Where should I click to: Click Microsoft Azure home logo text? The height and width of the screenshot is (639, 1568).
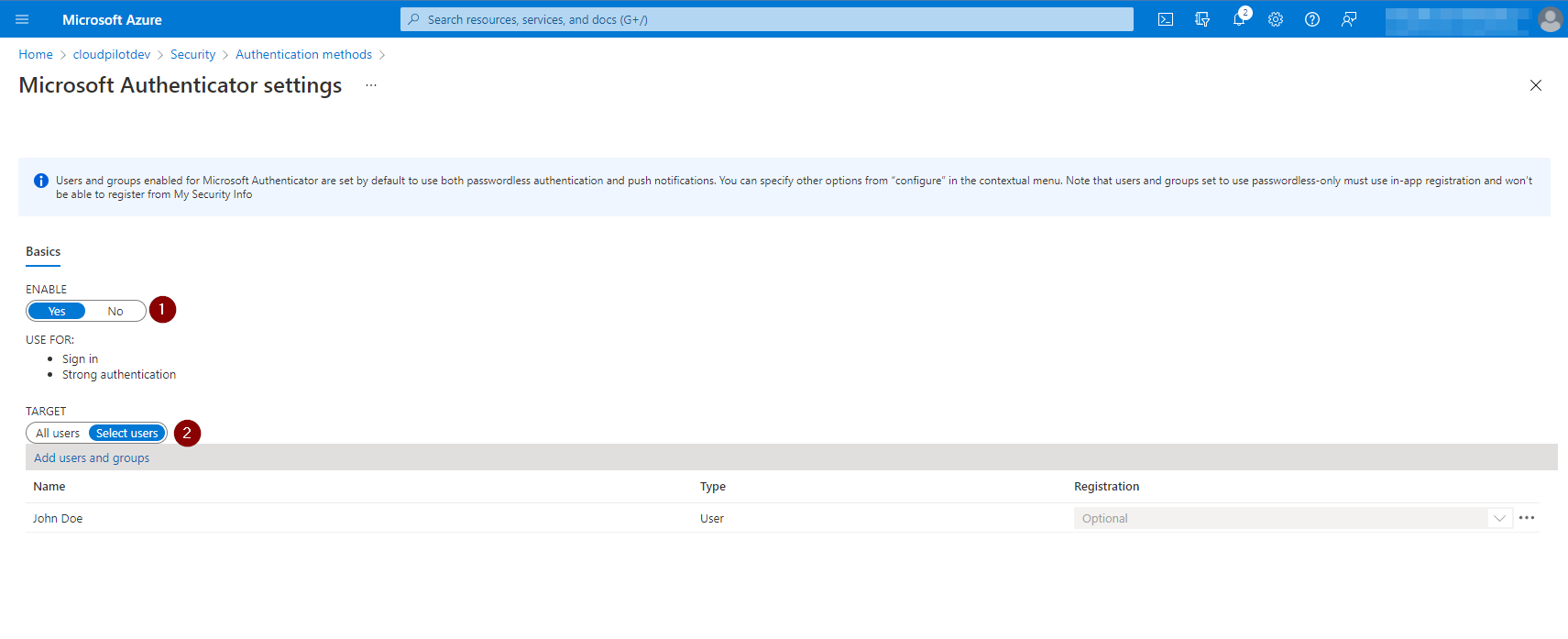112,19
